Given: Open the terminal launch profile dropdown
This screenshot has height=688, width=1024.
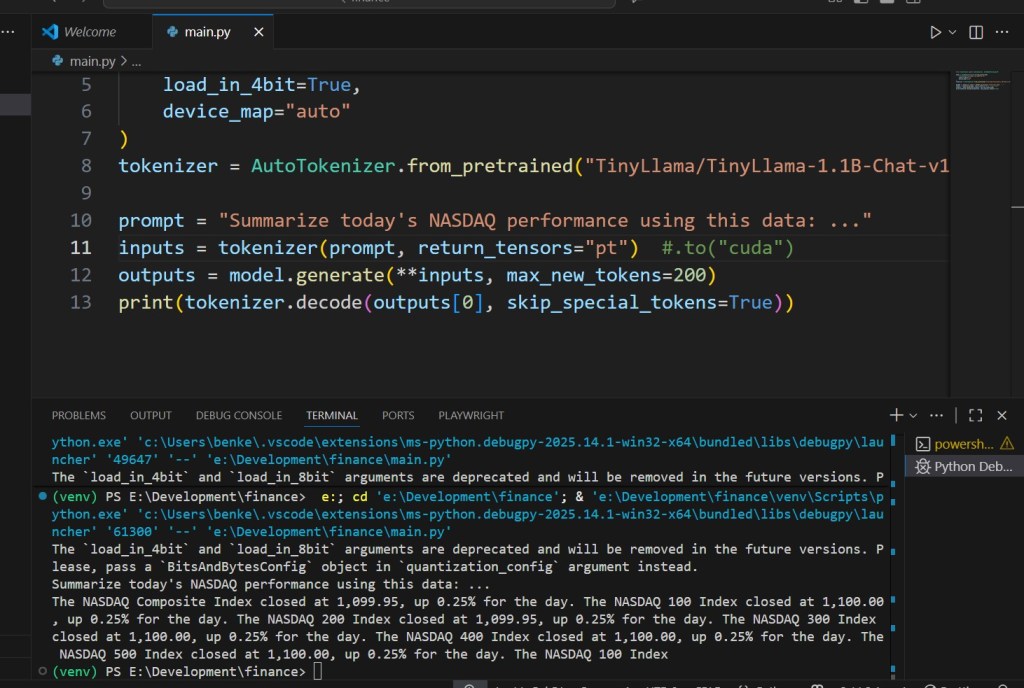Looking at the screenshot, I should pos(913,416).
